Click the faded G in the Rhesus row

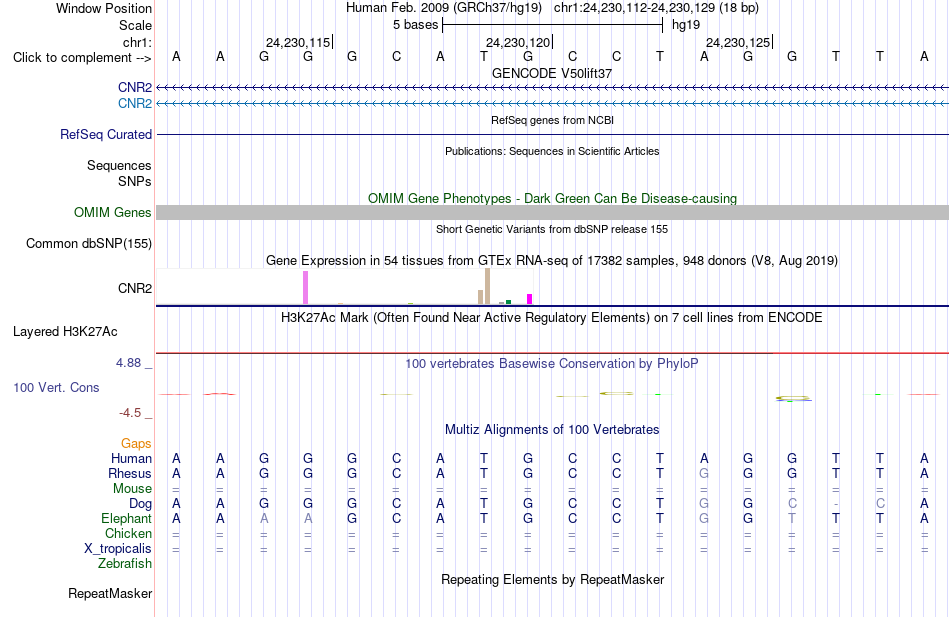[704, 474]
